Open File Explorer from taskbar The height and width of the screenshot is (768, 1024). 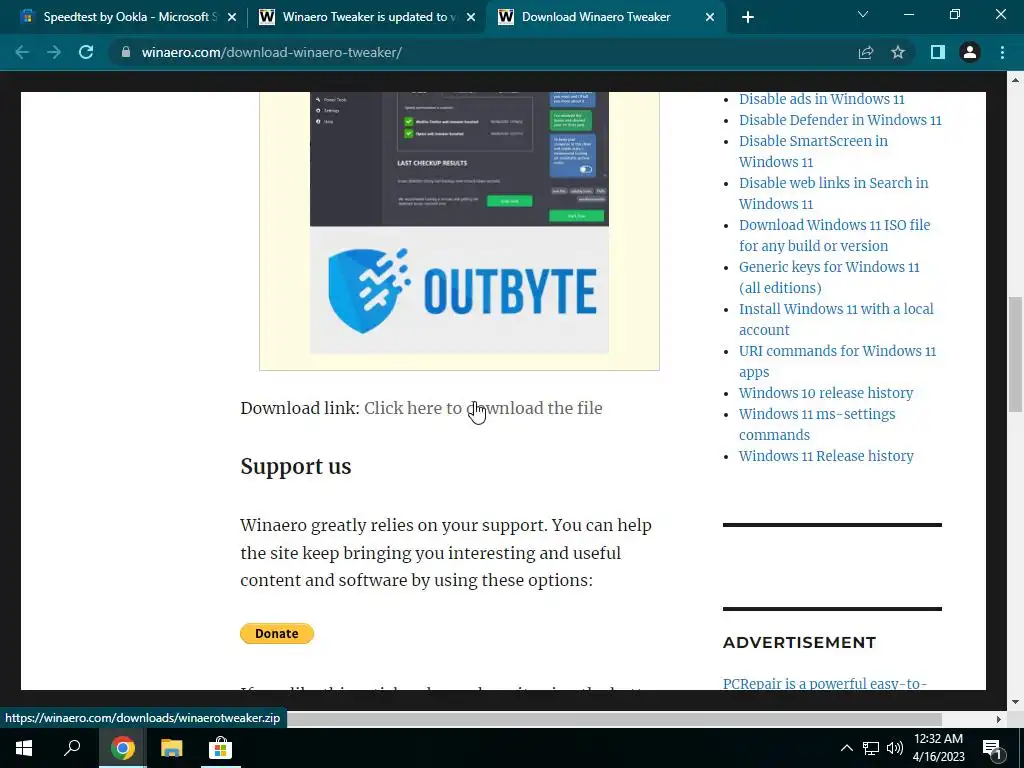pyautogui.click(x=172, y=748)
